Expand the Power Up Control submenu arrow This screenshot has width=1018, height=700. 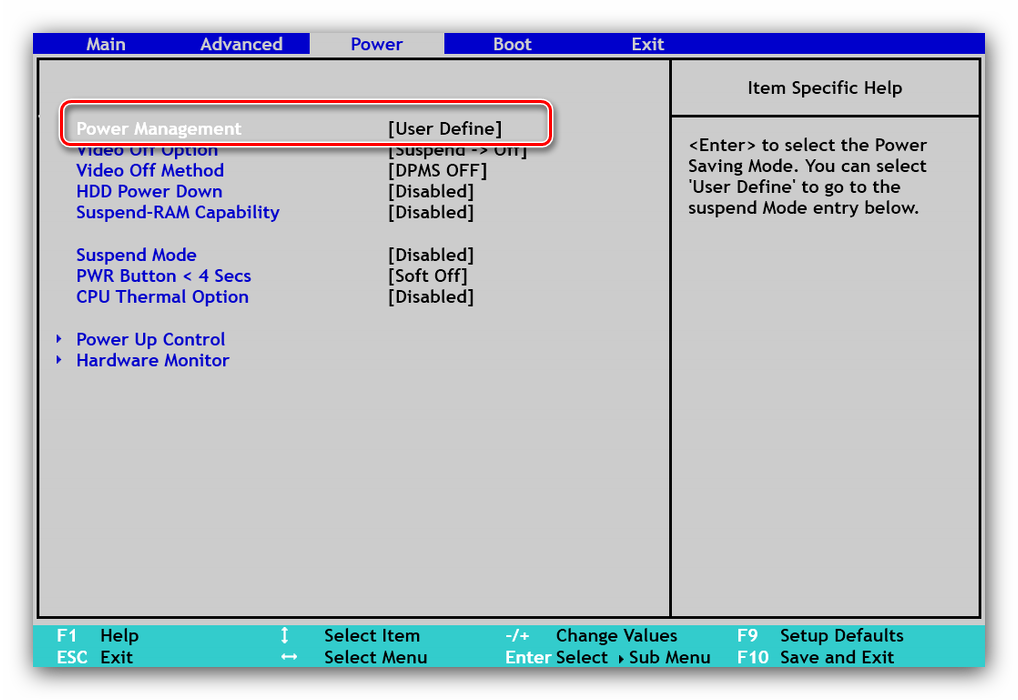click(59, 339)
